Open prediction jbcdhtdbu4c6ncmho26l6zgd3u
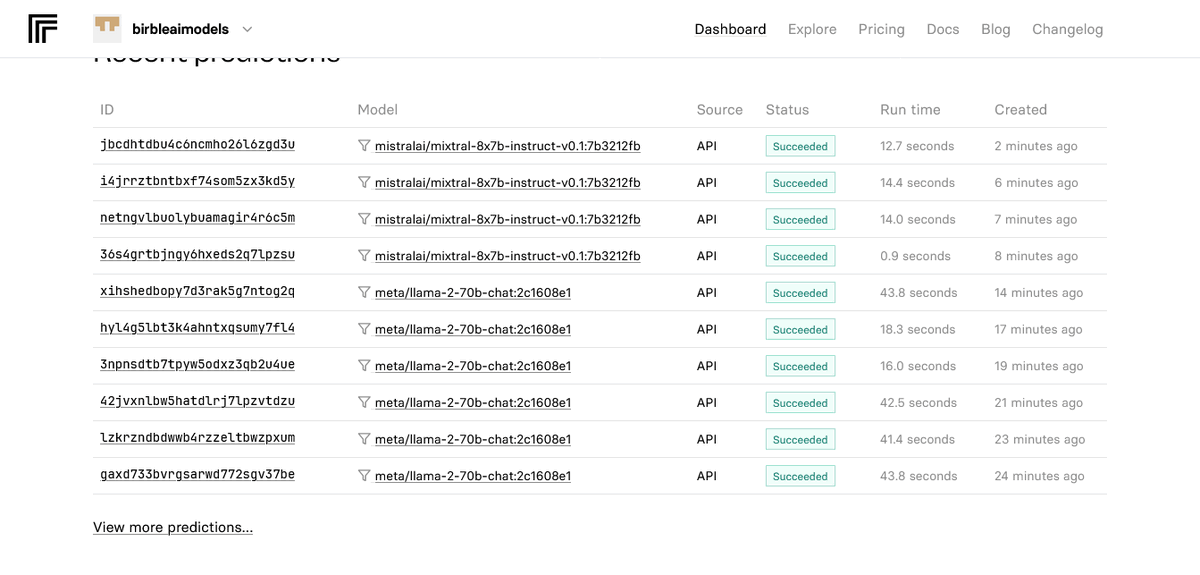This screenshot has height=575, width=1200. coord(198,145)
